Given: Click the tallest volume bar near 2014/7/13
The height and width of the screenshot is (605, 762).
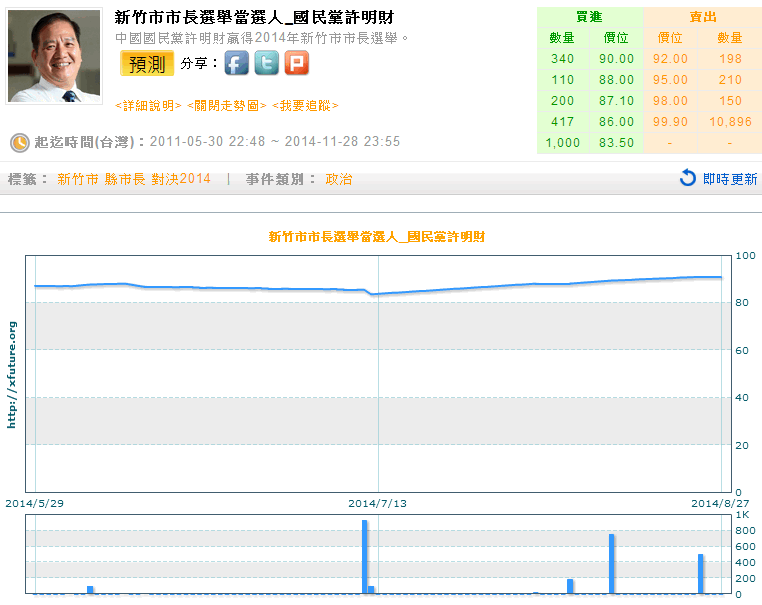Looking at the screenshot, I should coord(364,557).
